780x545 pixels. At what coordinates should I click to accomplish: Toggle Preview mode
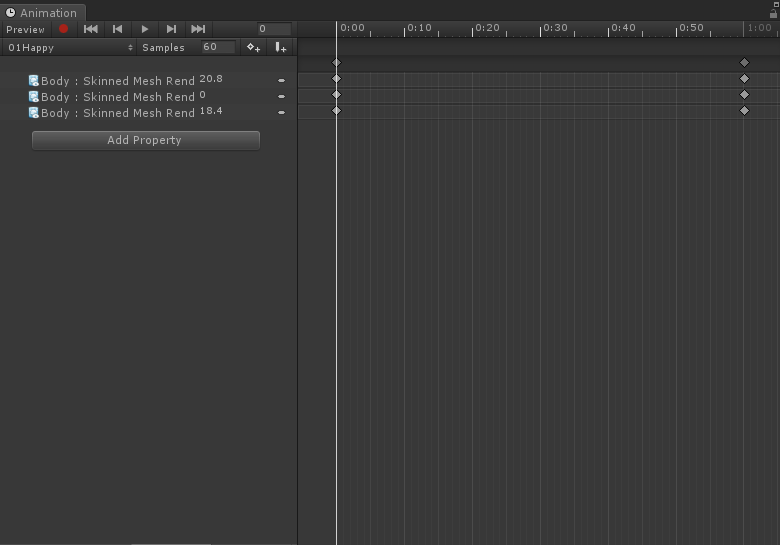tap(25, 29)
